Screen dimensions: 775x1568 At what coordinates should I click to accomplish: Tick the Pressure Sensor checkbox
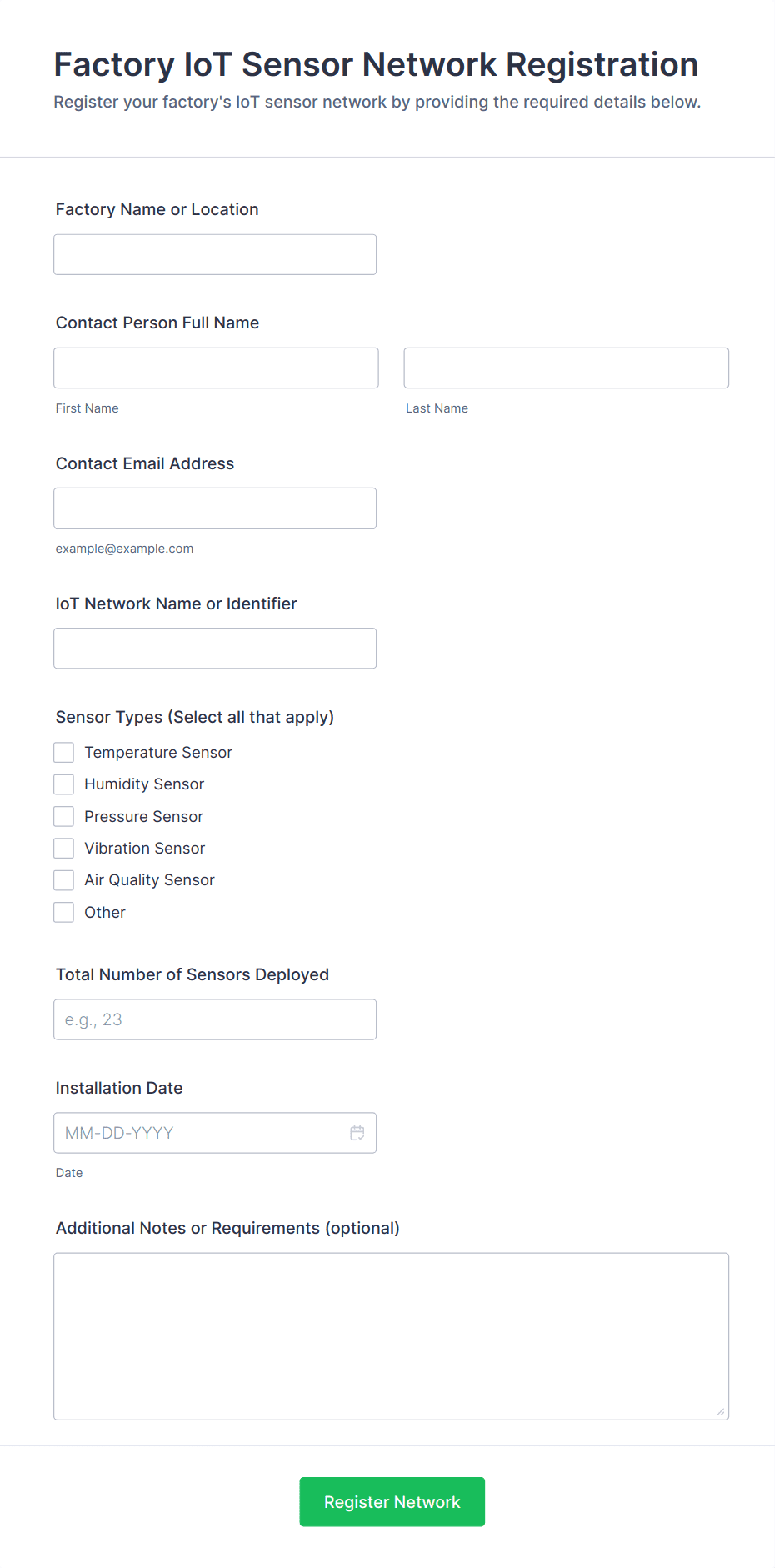(x=64, y=816)
